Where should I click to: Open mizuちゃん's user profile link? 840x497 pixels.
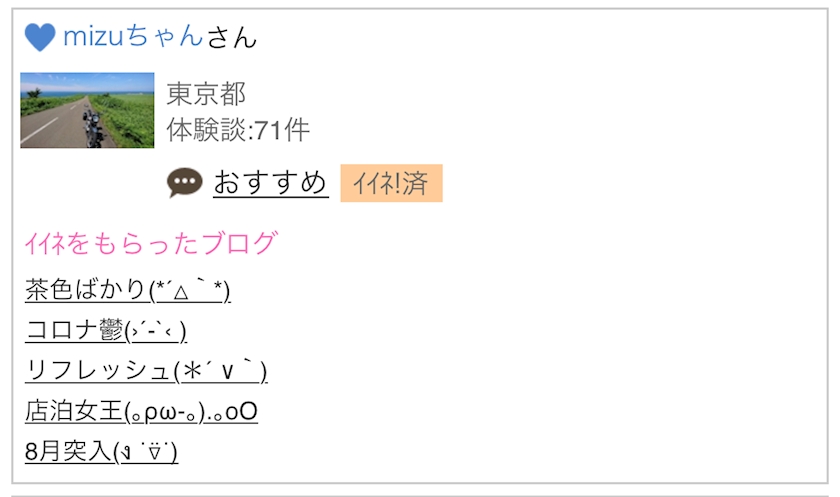(133, 38)
